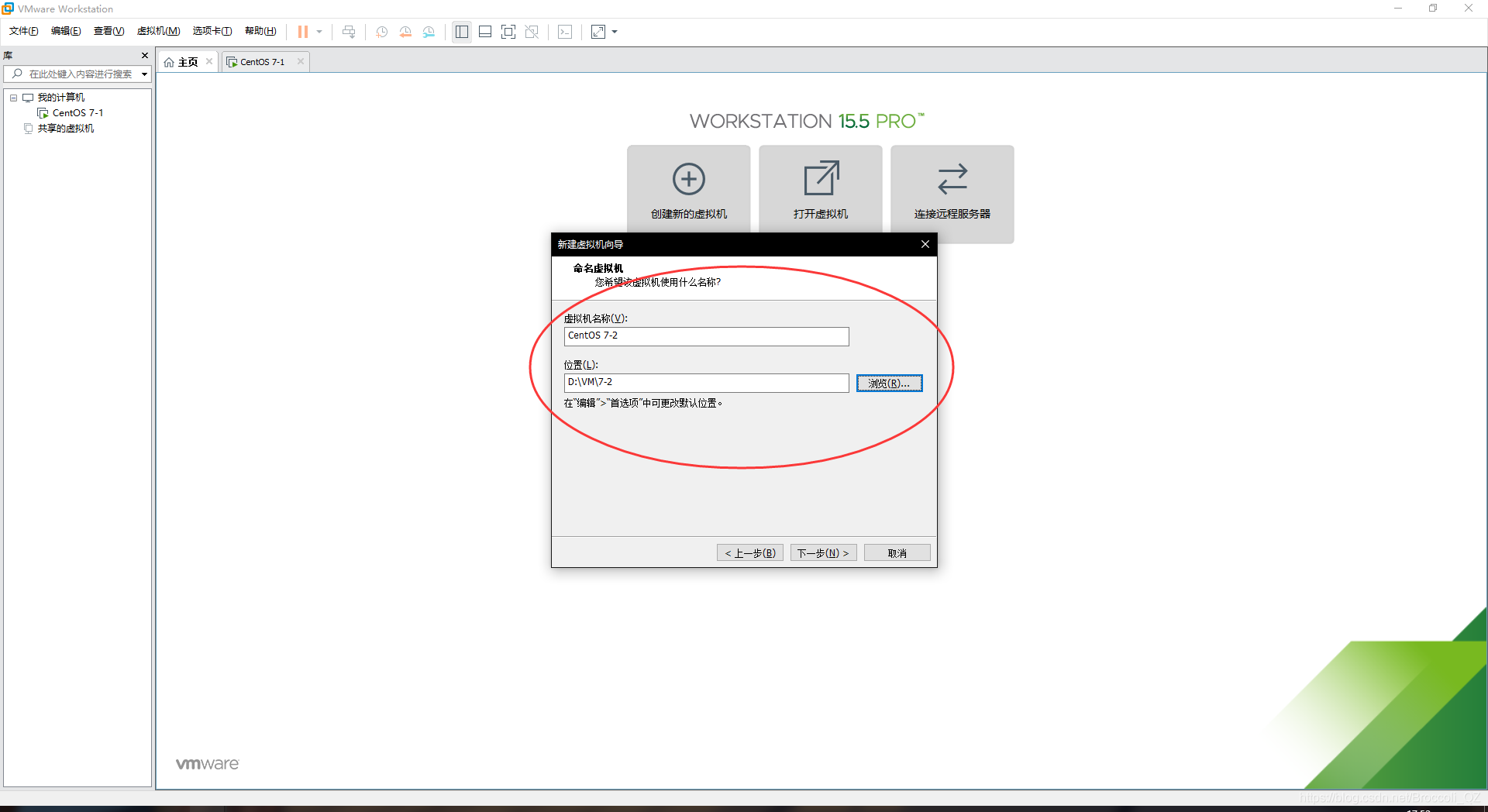
Task: Open the 虚拟机(M) menu
Action: tap(158, 31)
